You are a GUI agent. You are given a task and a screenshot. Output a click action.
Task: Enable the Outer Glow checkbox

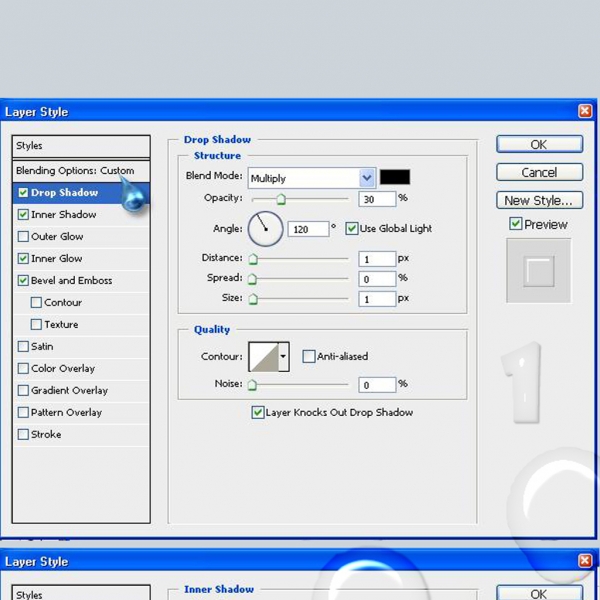(x=23, y=236)
